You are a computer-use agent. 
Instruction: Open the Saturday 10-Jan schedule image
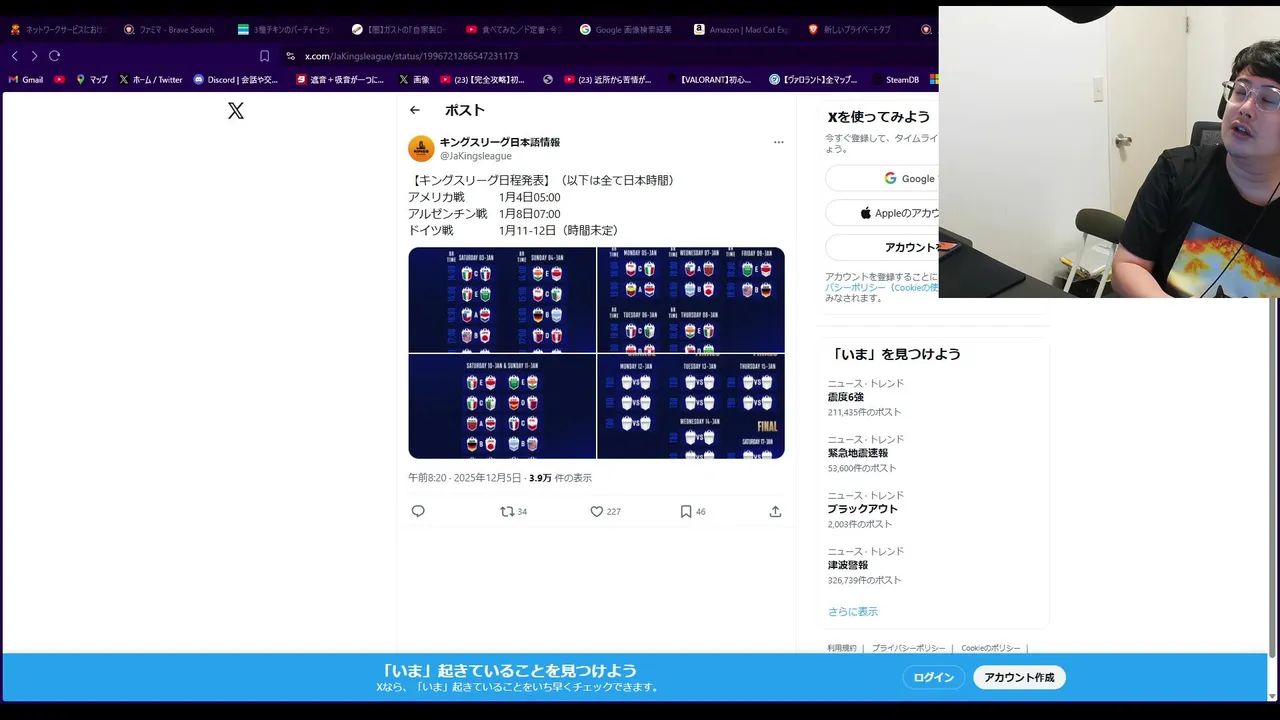click(x=502, y=406)
